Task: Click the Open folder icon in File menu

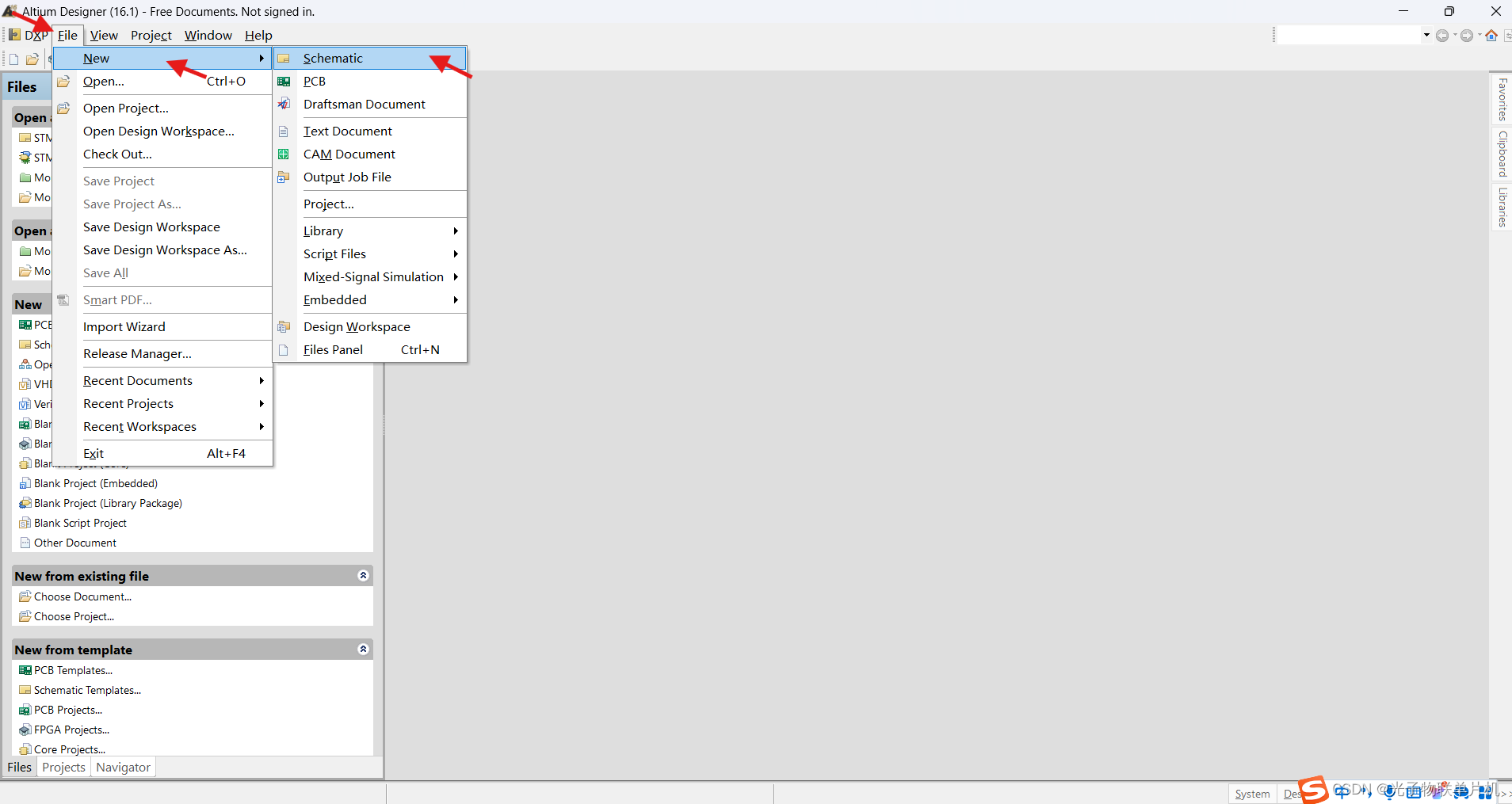Action: tap(63, 82)
